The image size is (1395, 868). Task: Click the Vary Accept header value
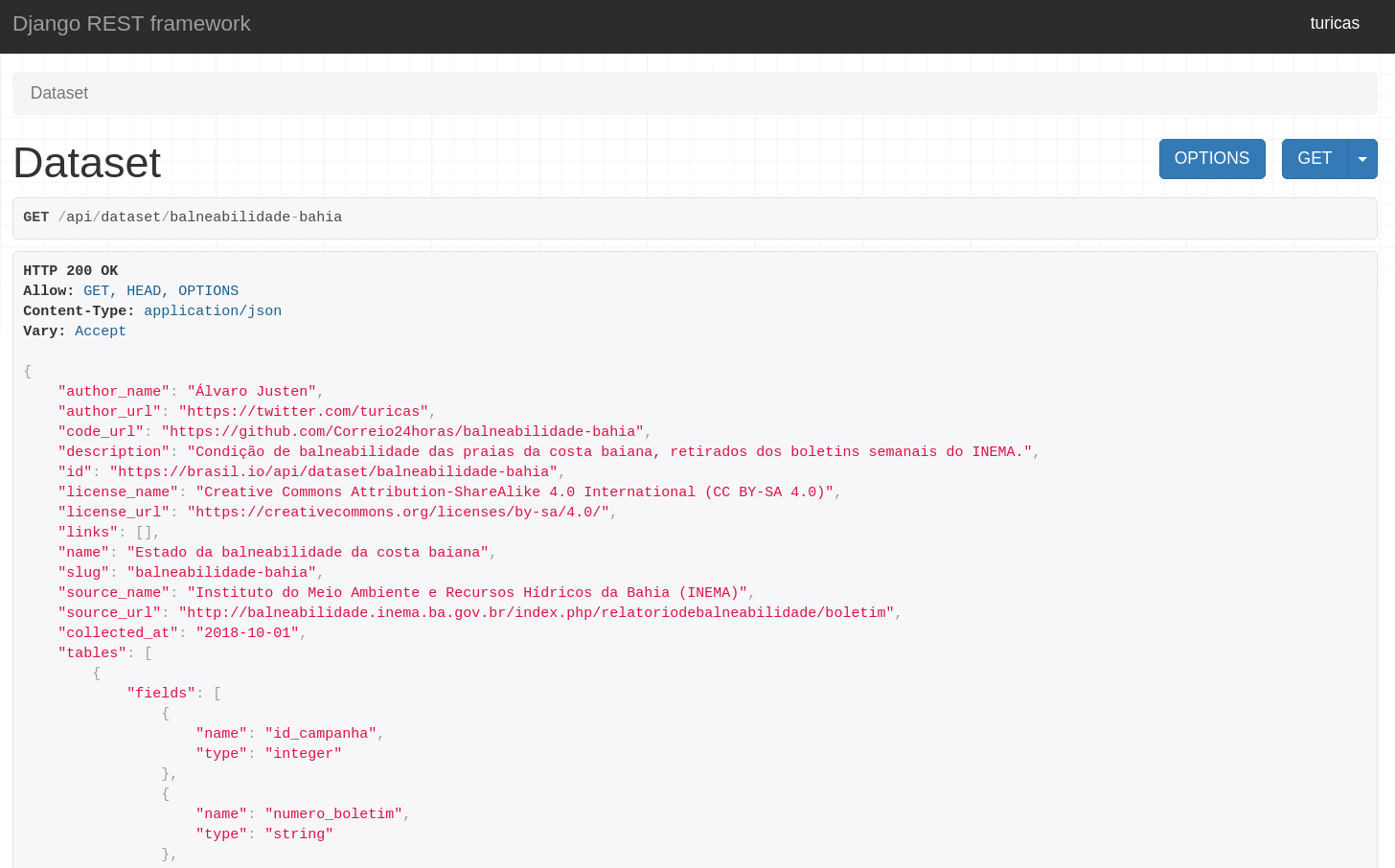(101, 331)
